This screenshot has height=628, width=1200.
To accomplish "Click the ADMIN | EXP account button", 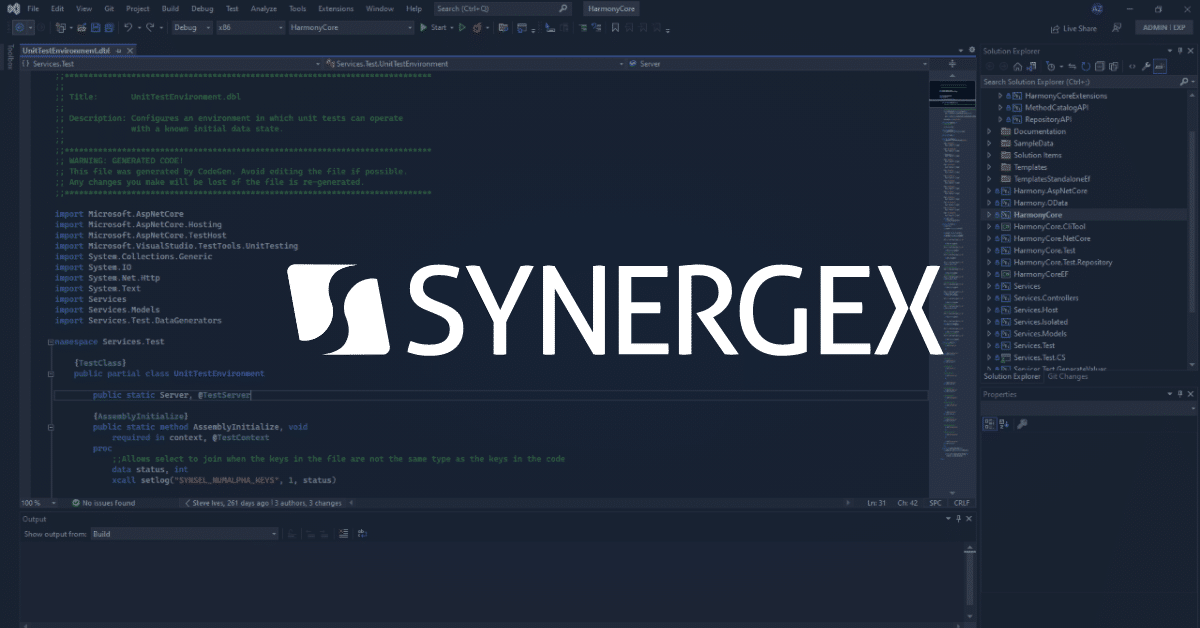I will [1163, 28].
